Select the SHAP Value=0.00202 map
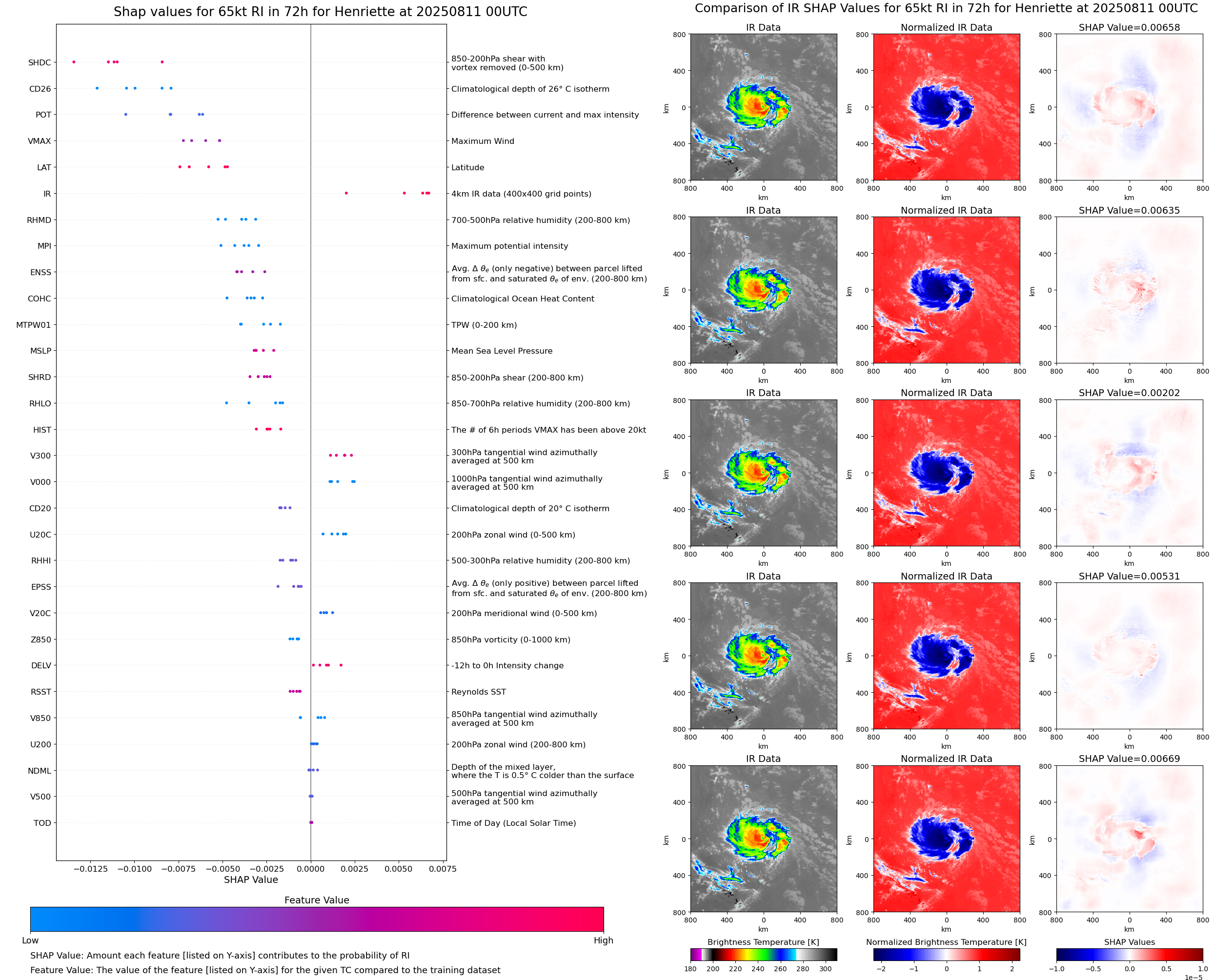The height and width of the screenshot is (980, 1215). pos(1129,473)
